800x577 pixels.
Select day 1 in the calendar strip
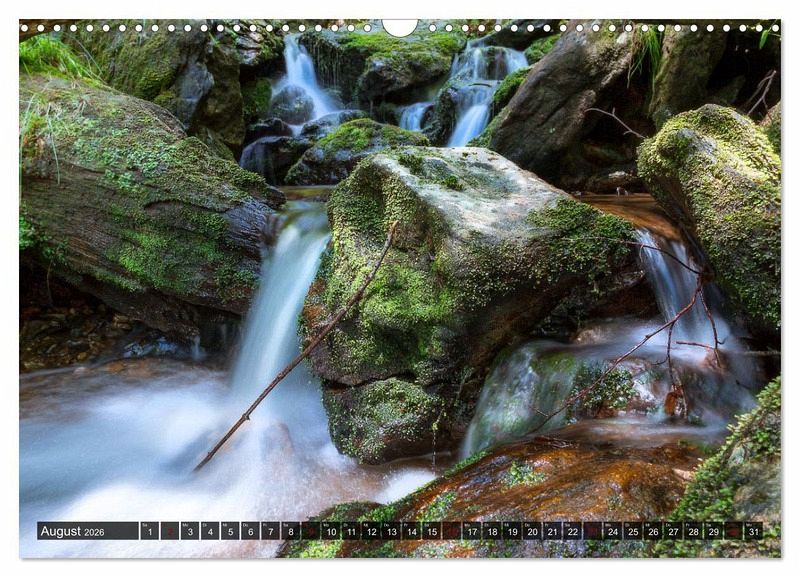[149, 531]
